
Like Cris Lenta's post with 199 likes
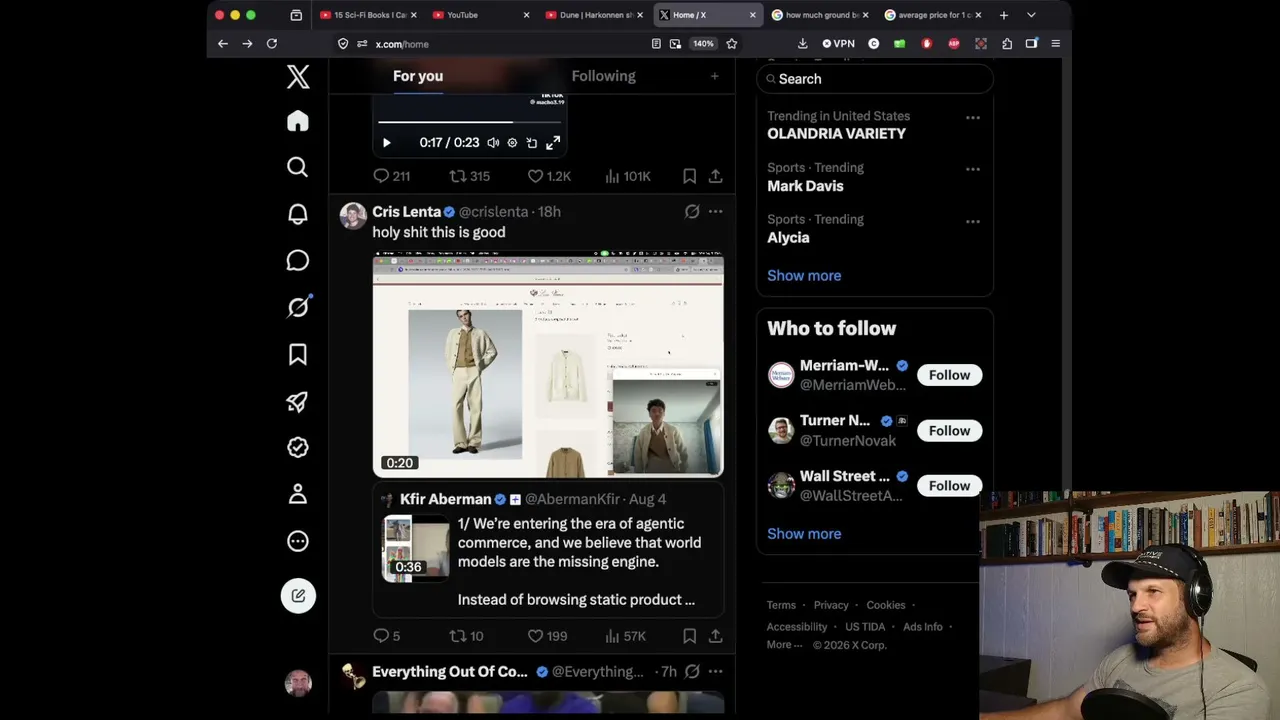(x=547, y=636)
